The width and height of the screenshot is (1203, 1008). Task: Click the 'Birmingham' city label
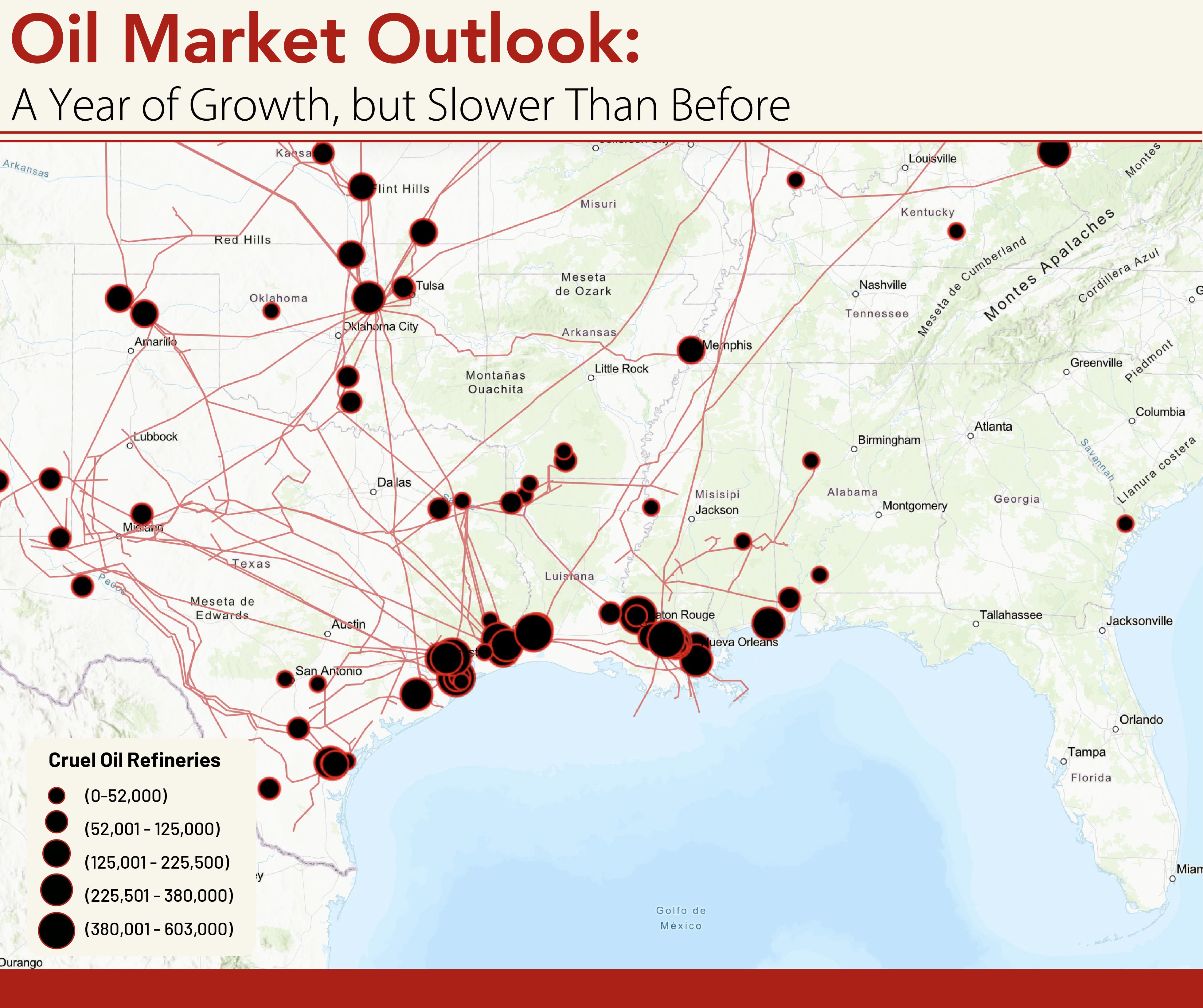click(x=889, y=440)
